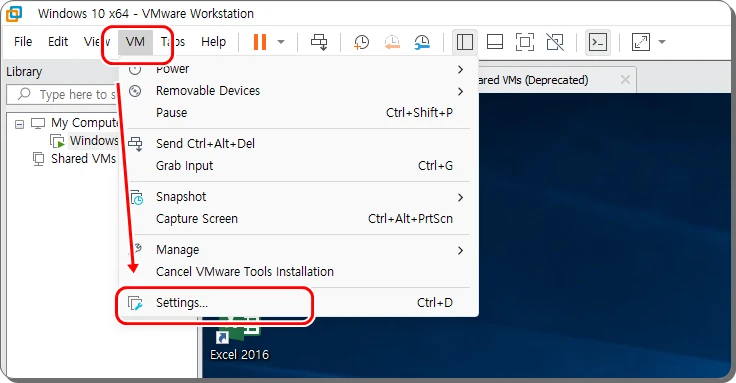
Task: Click the VM menu in menu bar
Action: pyautogui.click(x=135, y=42)
